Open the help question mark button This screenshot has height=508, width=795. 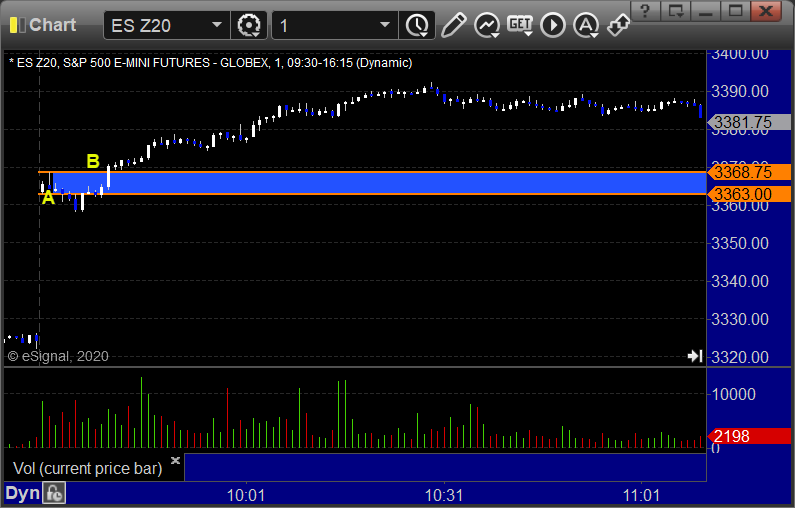pos(645,10)
